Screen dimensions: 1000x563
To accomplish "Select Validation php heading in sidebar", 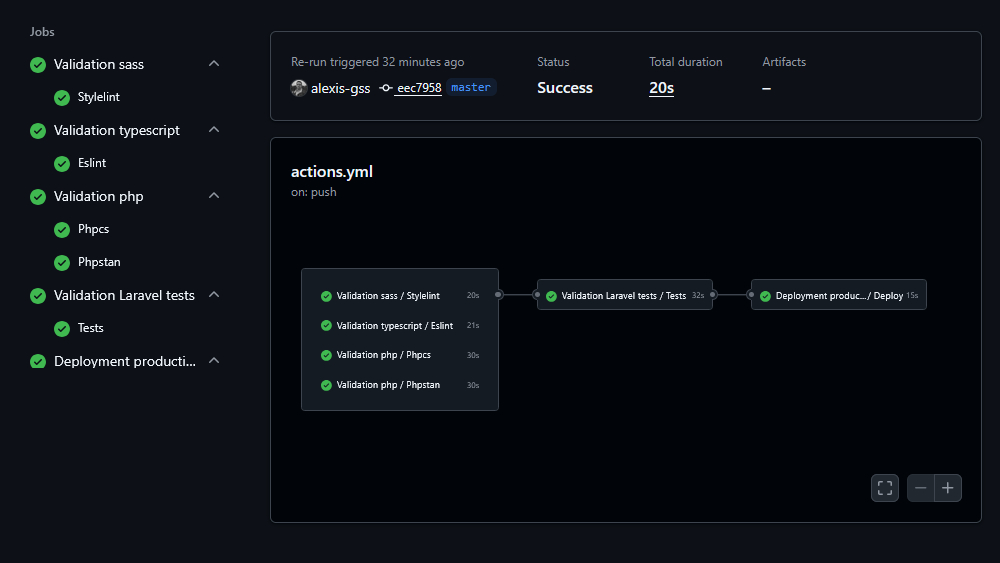I will click(98, 196).
